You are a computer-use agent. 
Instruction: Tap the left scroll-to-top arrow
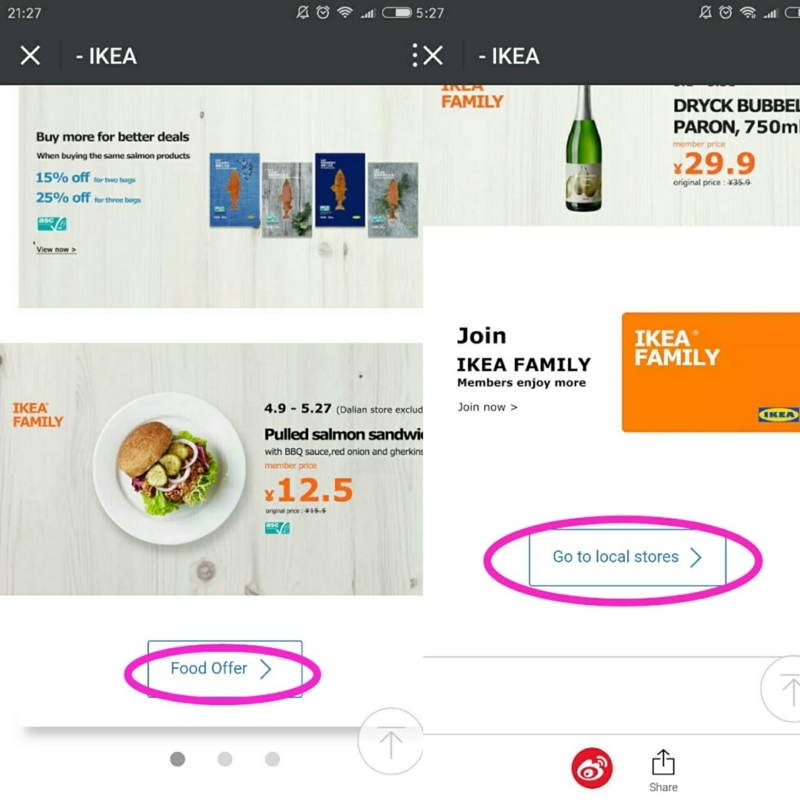(x=391, y=741)
